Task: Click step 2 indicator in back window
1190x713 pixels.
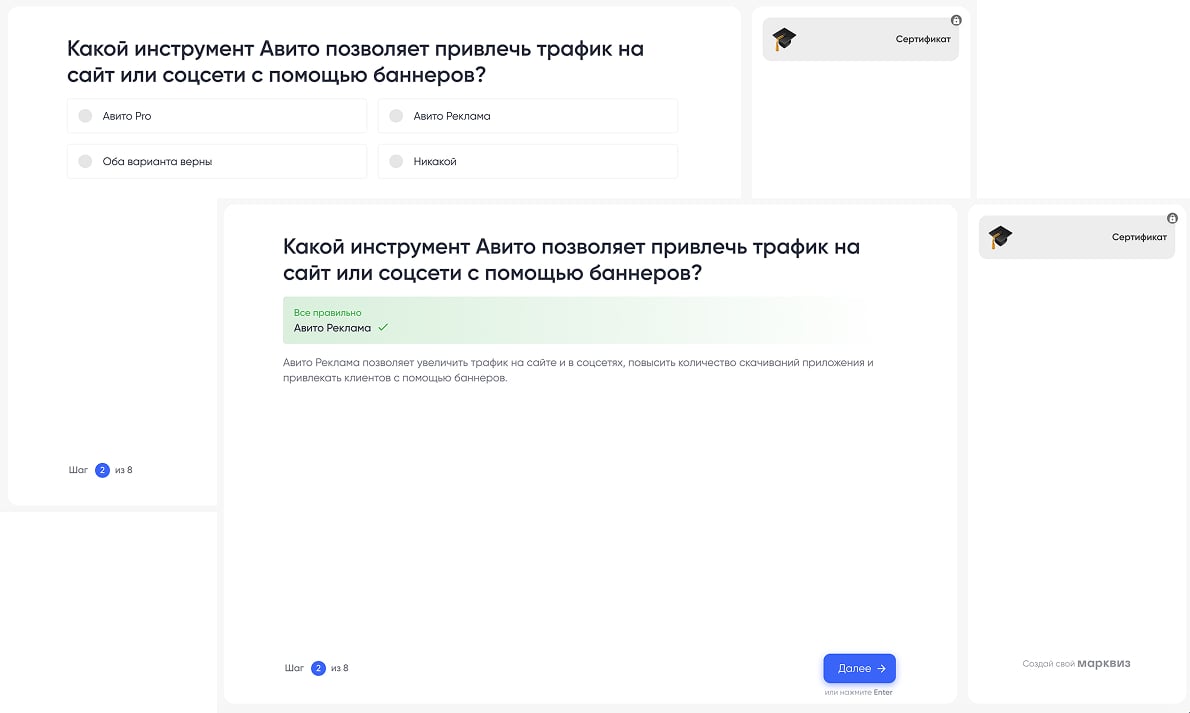Action: coord(102,470)
